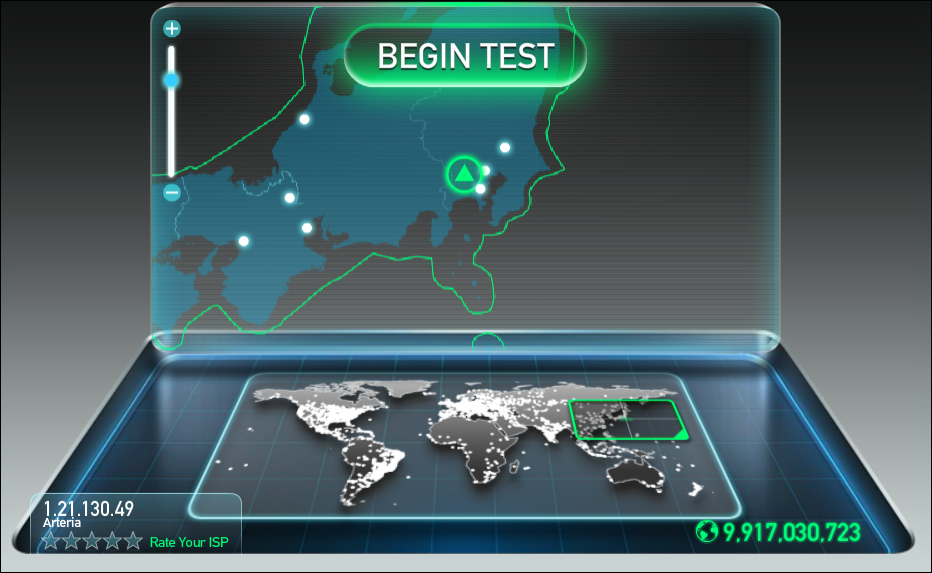Open the Rate Your ISP link
The width and height of the screenshot is (932, 573).
(189, 542)
